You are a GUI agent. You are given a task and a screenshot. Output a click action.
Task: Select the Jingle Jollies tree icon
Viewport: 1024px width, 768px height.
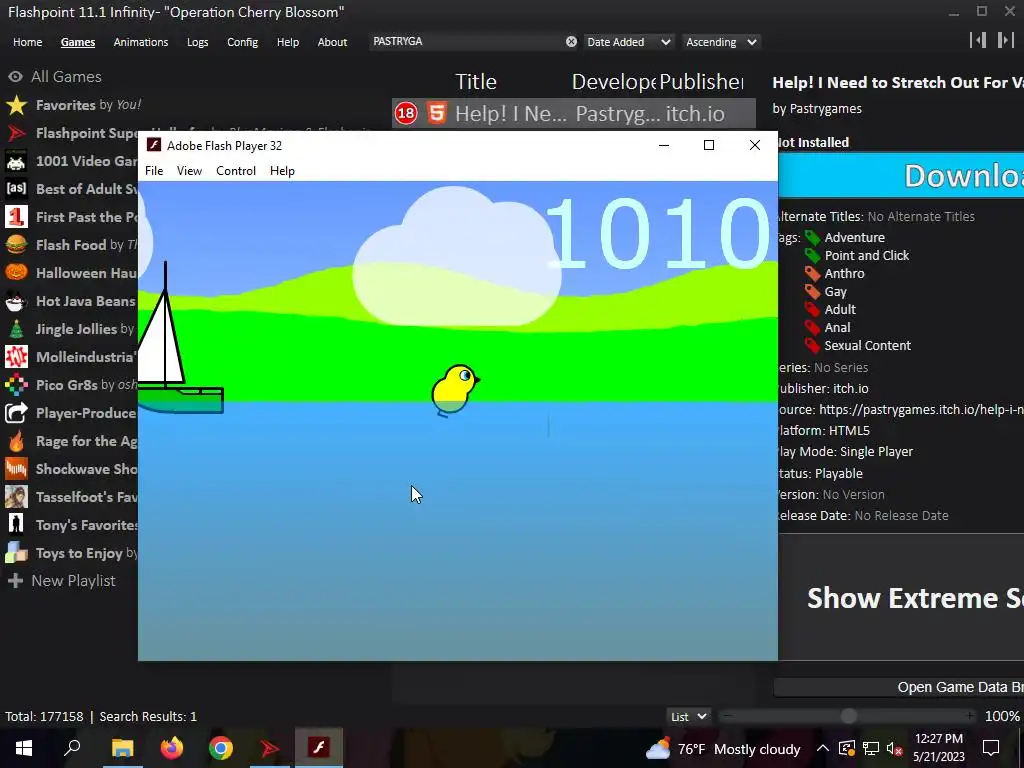(x=16, y=329)
